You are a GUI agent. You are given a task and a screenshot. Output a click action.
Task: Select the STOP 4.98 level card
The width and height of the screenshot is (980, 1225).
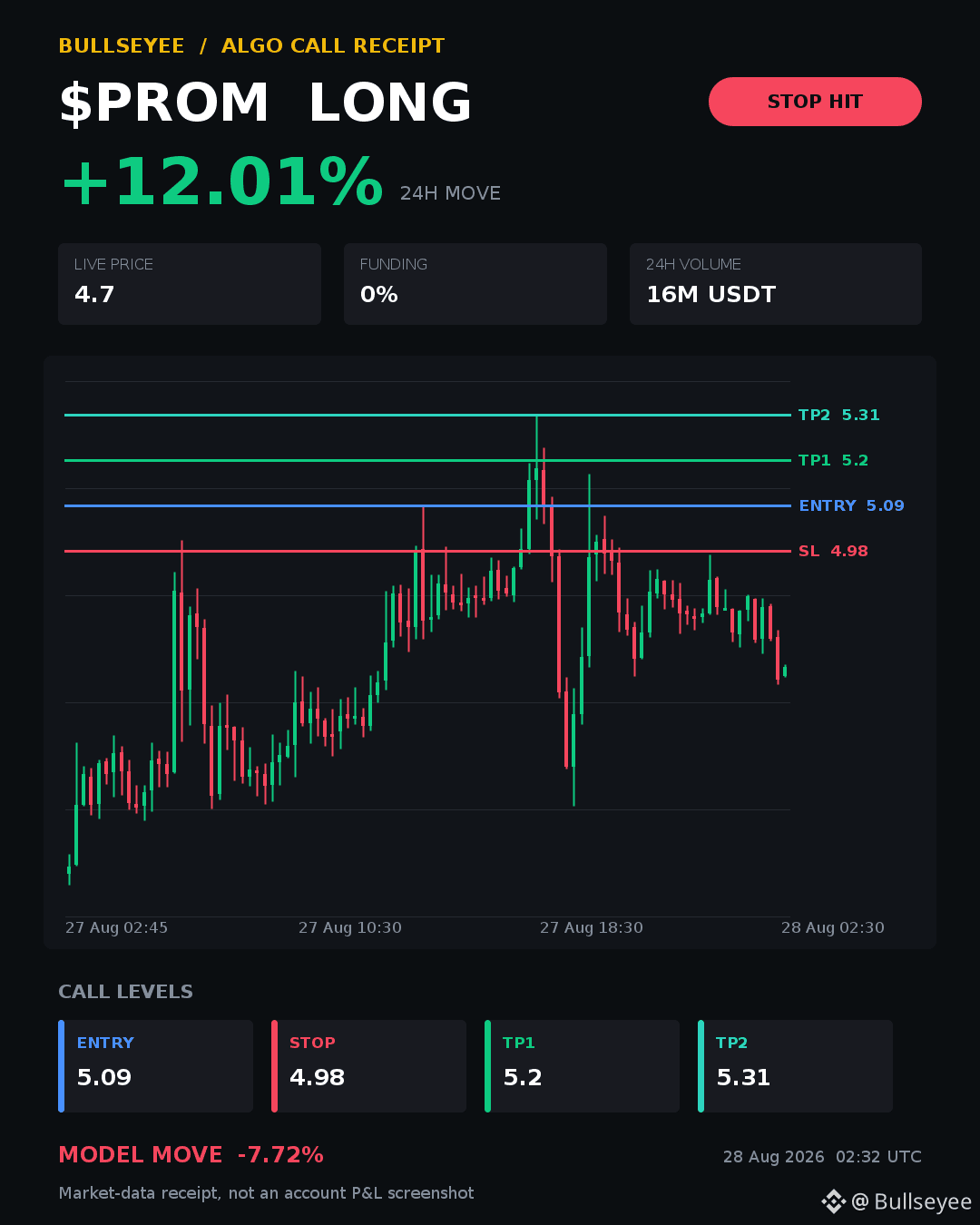click(368, 1066)
